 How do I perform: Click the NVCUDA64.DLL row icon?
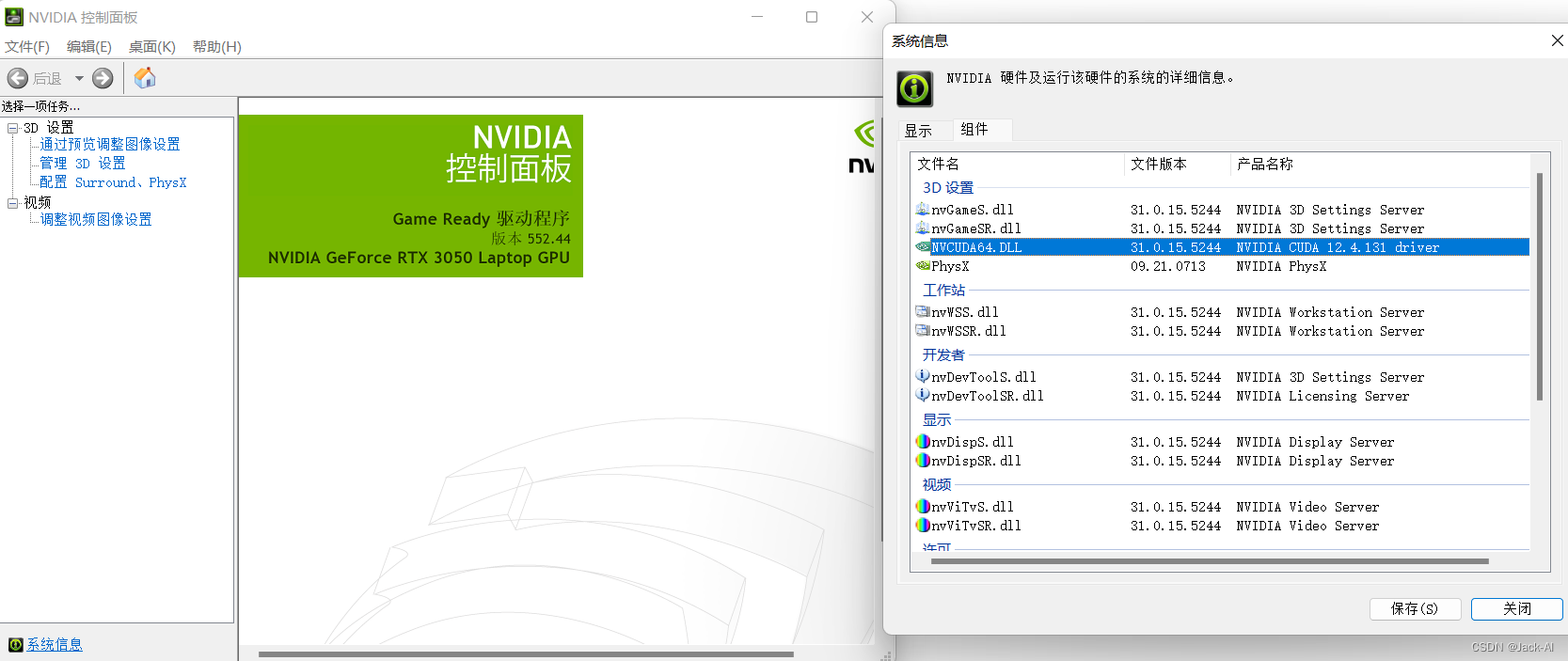click(923, 246)
